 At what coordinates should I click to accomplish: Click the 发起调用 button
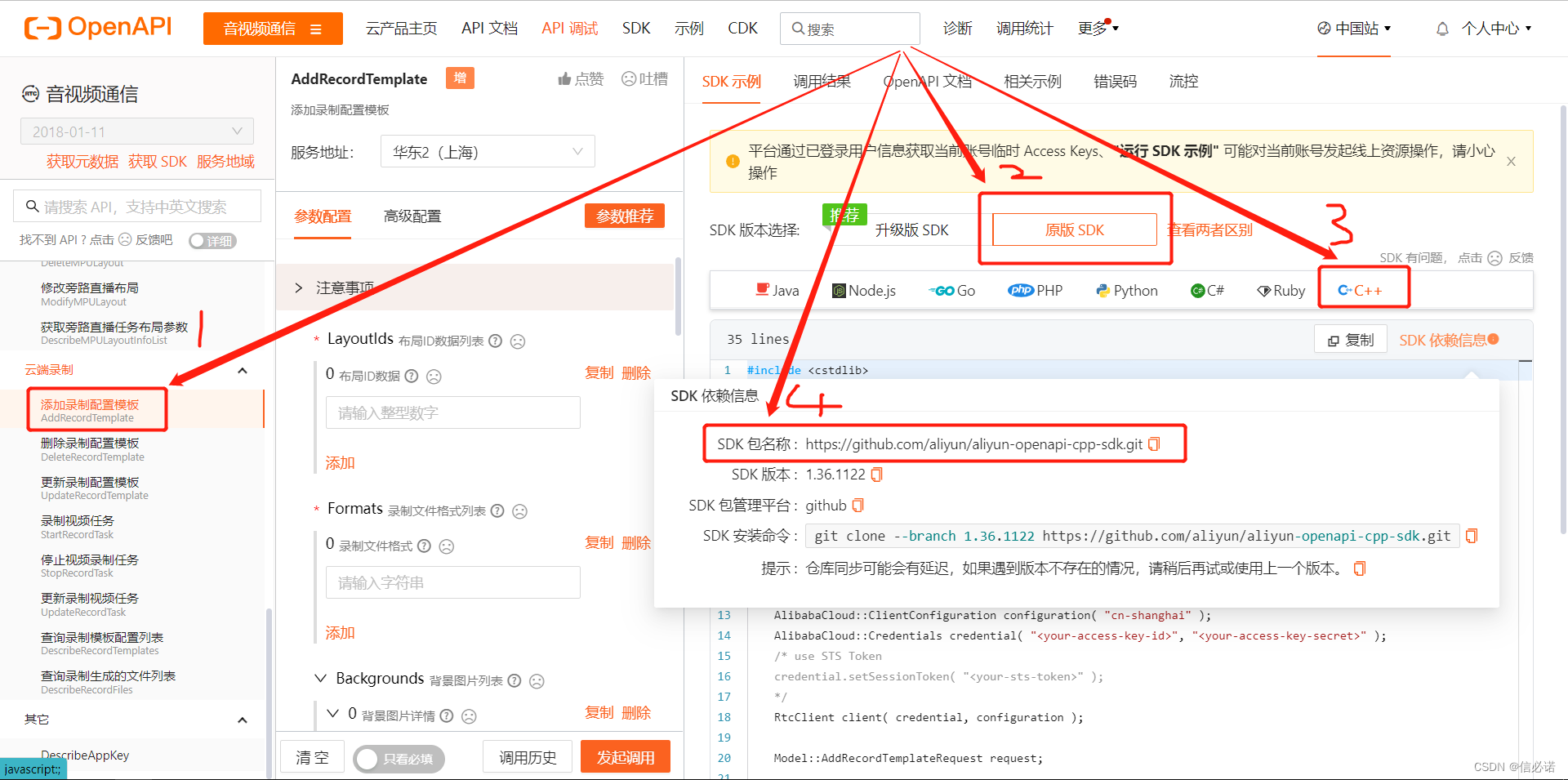tap(625, 755)
